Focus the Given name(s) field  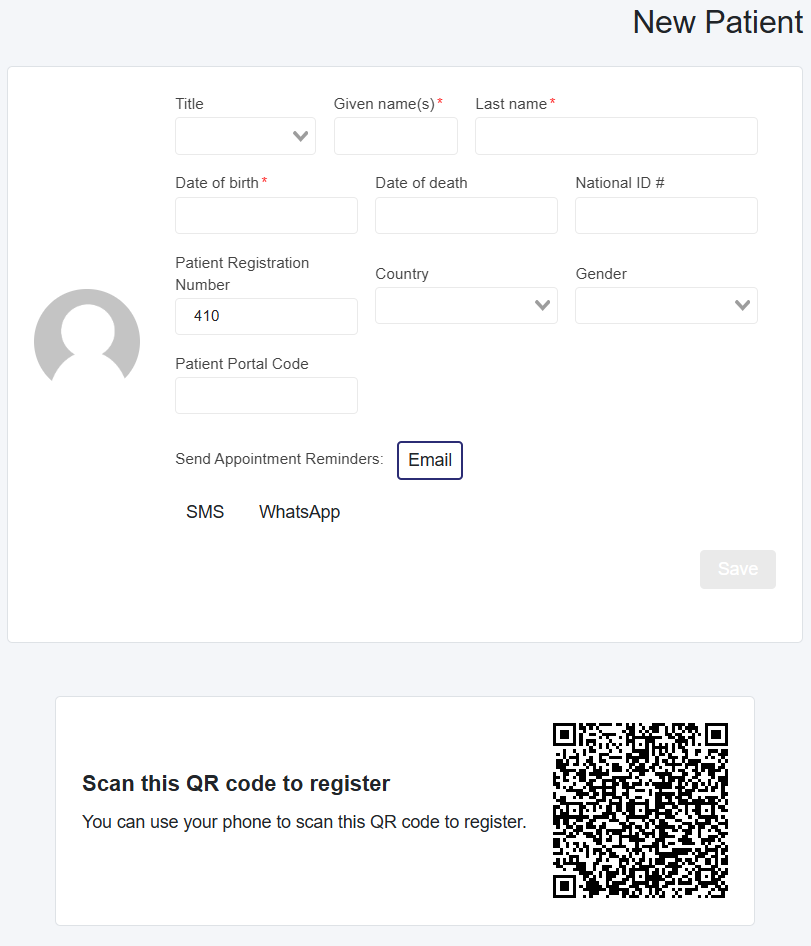396,136
